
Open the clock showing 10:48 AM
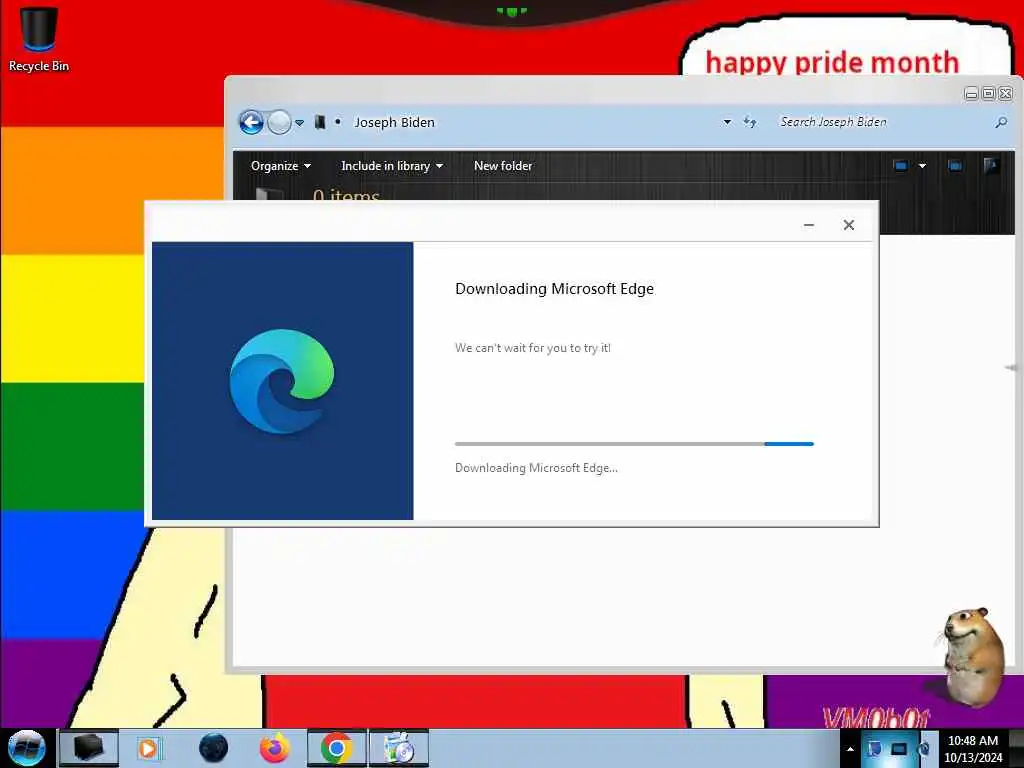coord(972,748)
